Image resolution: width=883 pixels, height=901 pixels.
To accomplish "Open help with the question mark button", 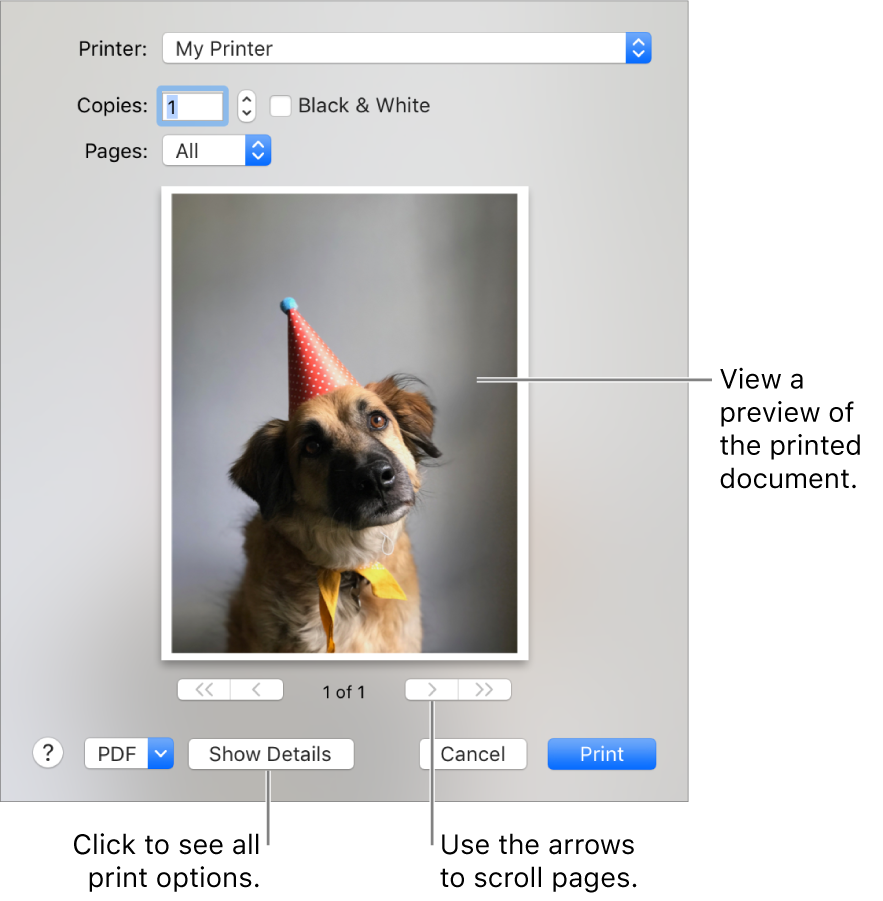I will click(48, 753).
